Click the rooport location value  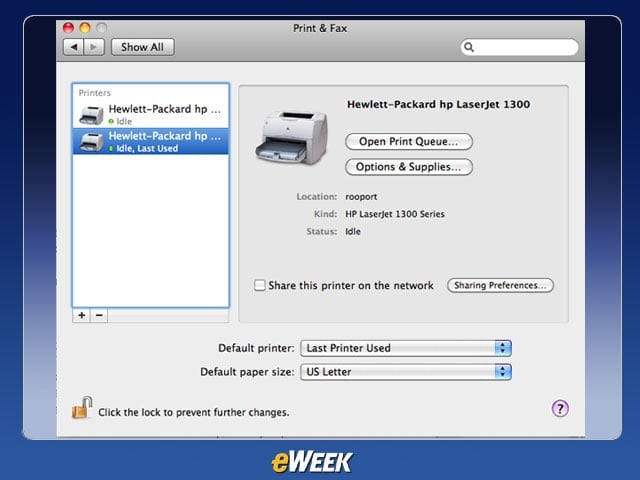tap(361, 197)
